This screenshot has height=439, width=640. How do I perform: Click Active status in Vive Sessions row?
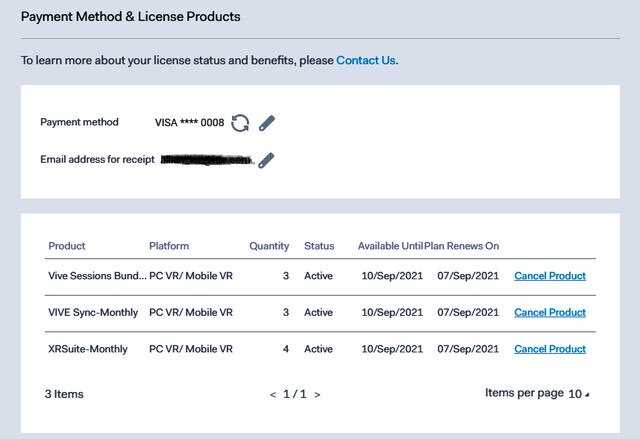point(318,276)
